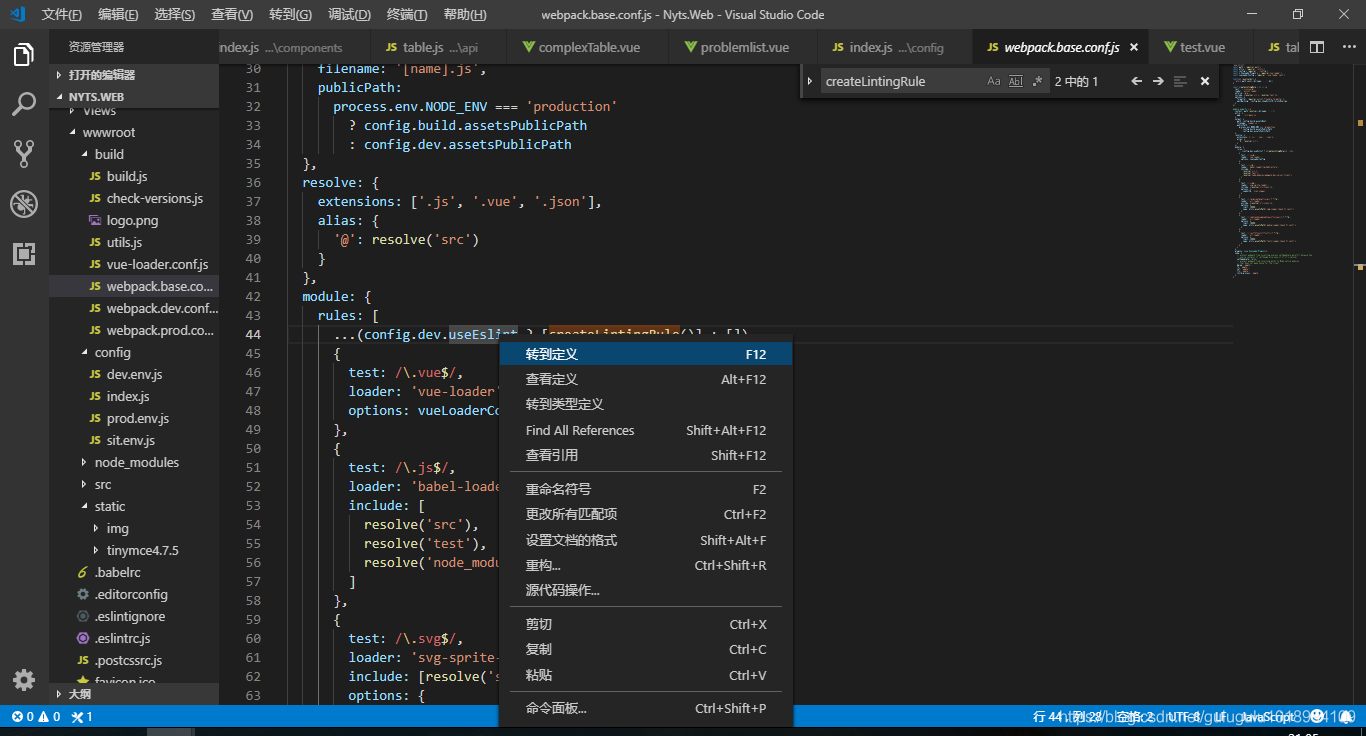Open the Search view in activity bar

tap(24, 104)
